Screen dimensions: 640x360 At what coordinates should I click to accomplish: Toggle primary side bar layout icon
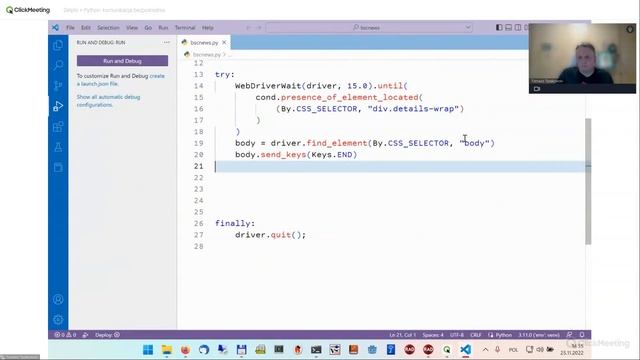click(499, 27)
